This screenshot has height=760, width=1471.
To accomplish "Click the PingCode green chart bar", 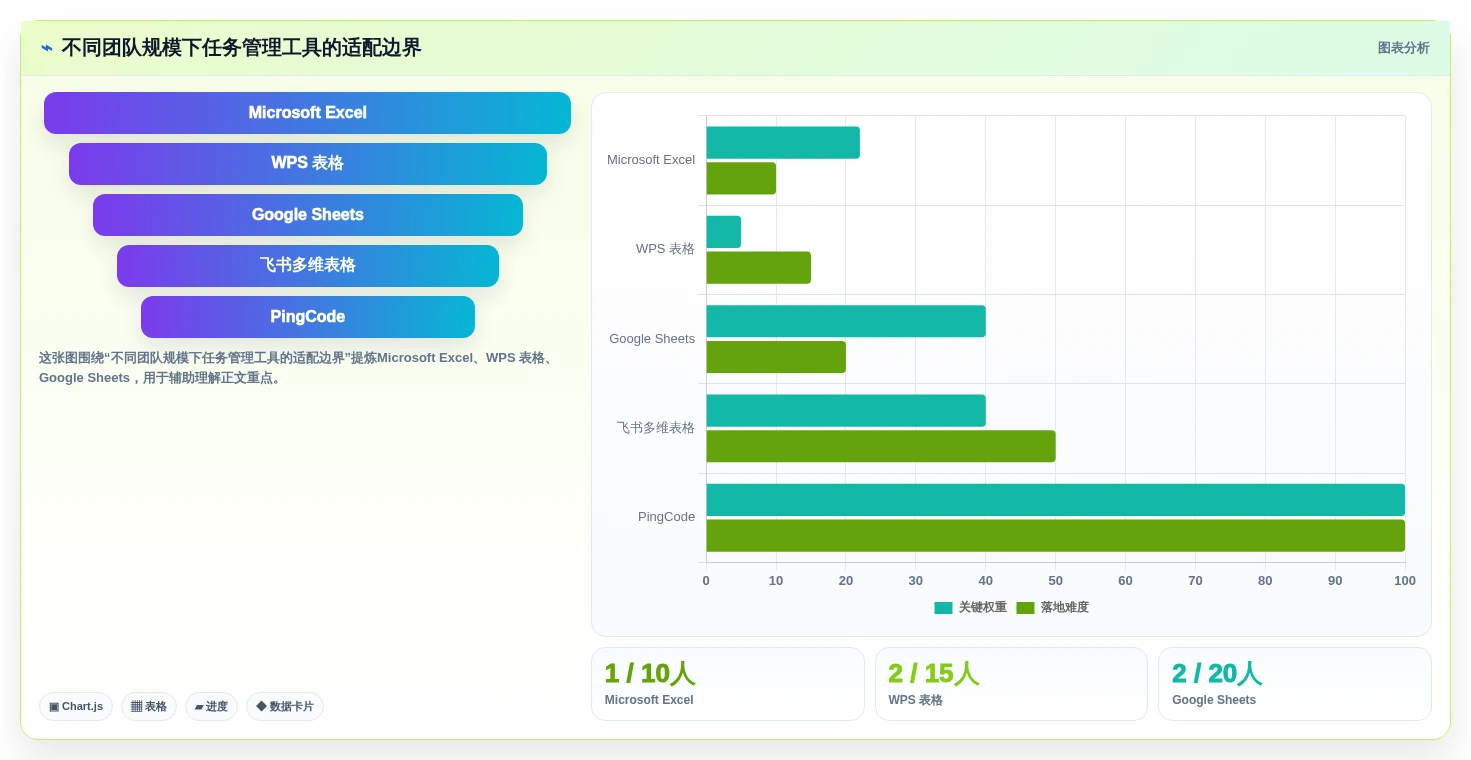I will point(1055,536).
